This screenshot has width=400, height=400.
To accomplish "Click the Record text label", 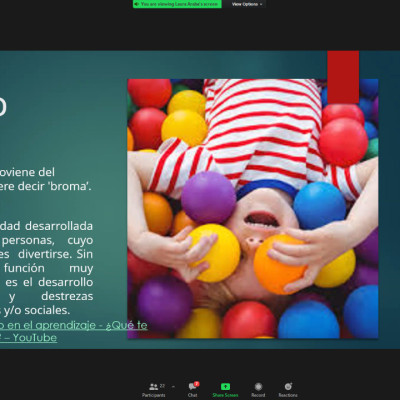I will click(258, 395).
